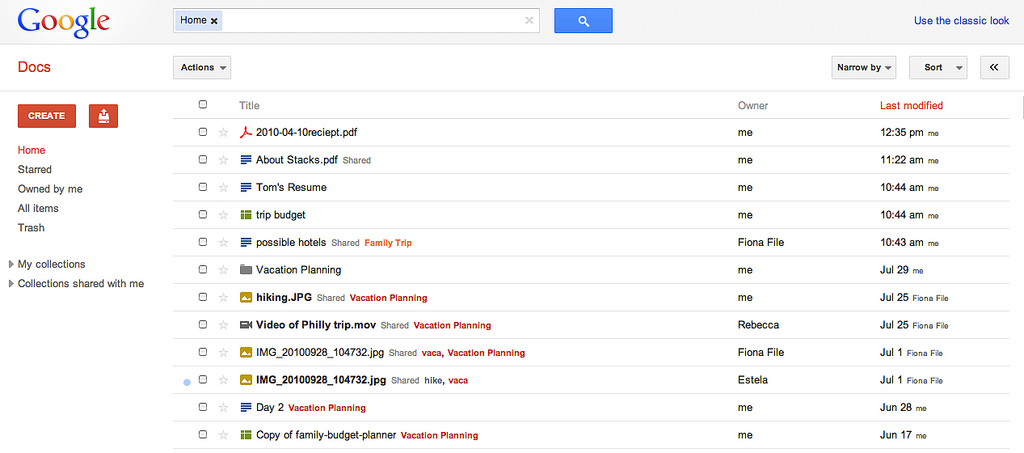Open the Day 2 document title
The height and width of the screenshot is (453, 1024).
(x=270, y=408)
